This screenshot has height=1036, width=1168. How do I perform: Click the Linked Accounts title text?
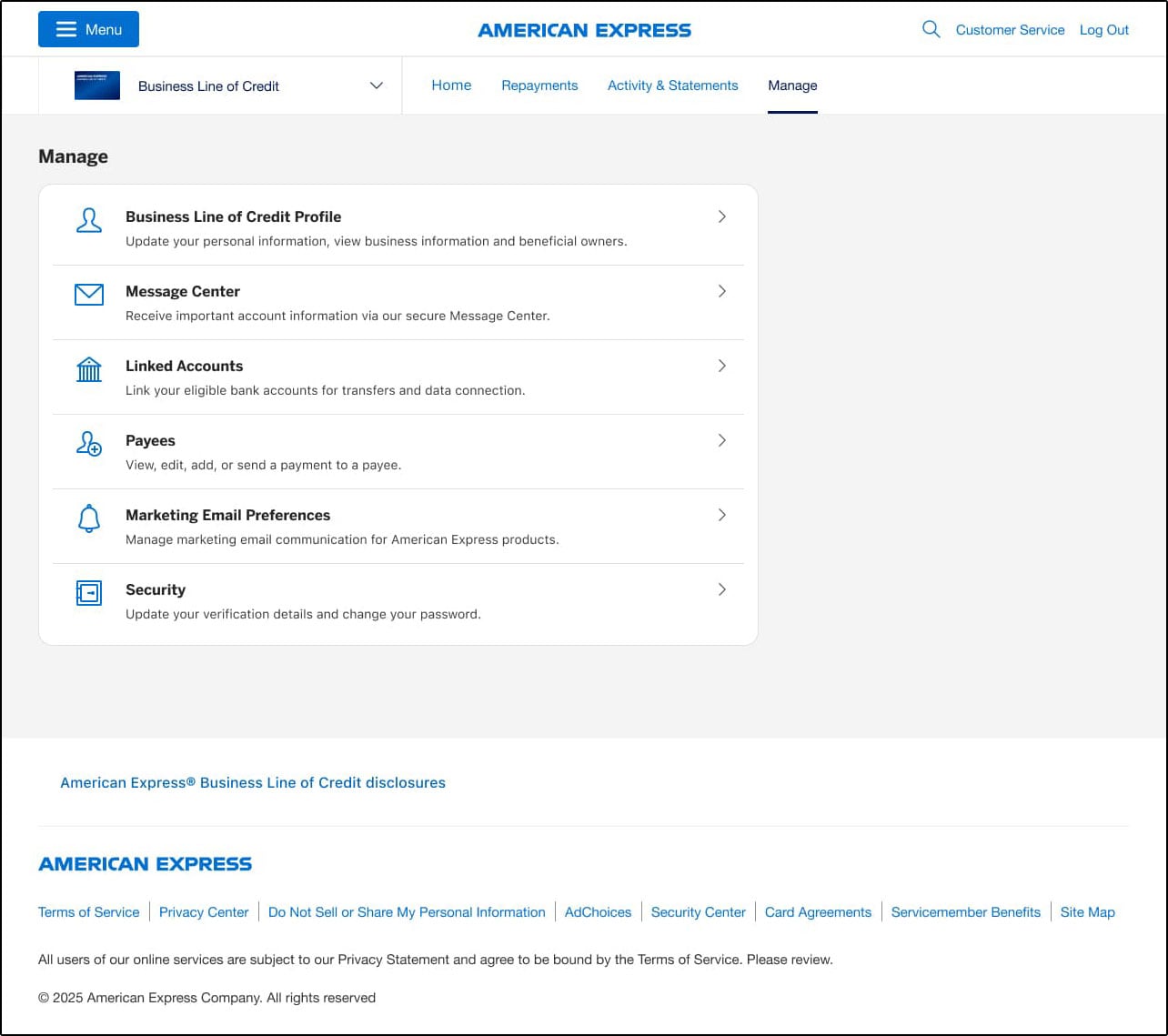[x=185, y=366]
